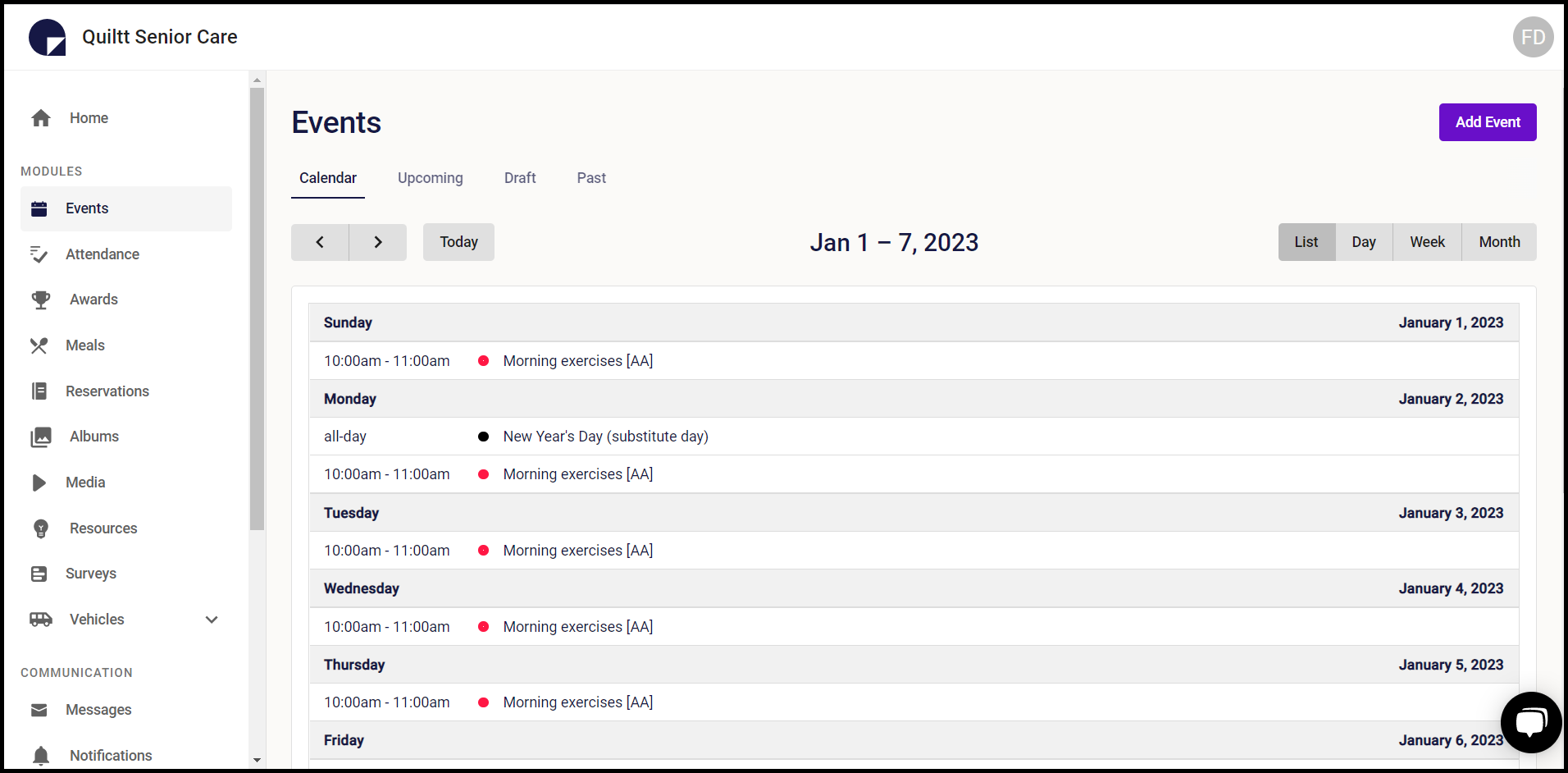Open the Morning exercises event on Tuesday
Screen dimensions: 1568x773
[x=577, y=550]
